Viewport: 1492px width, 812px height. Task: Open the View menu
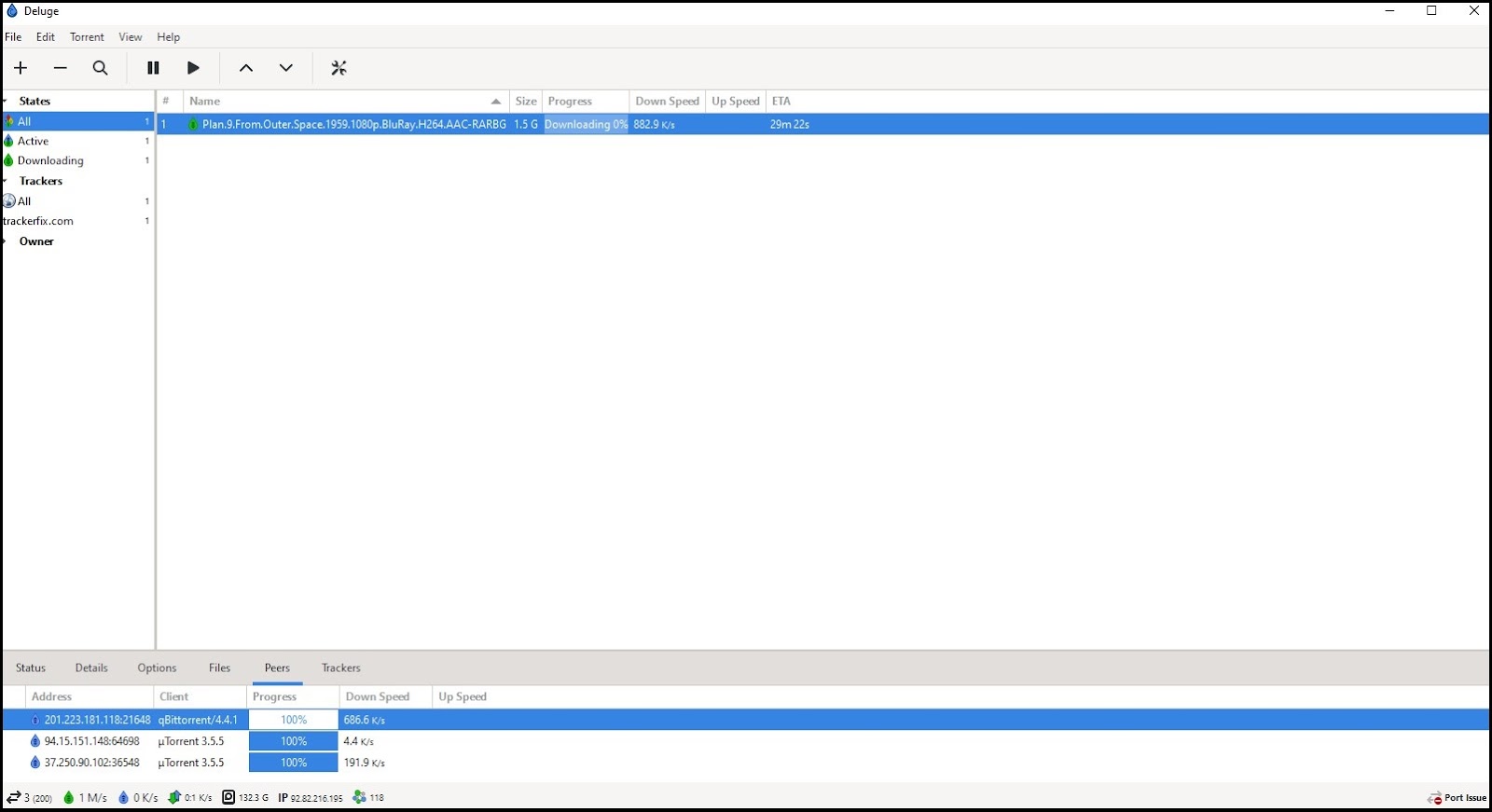click(x=131, y=37)
